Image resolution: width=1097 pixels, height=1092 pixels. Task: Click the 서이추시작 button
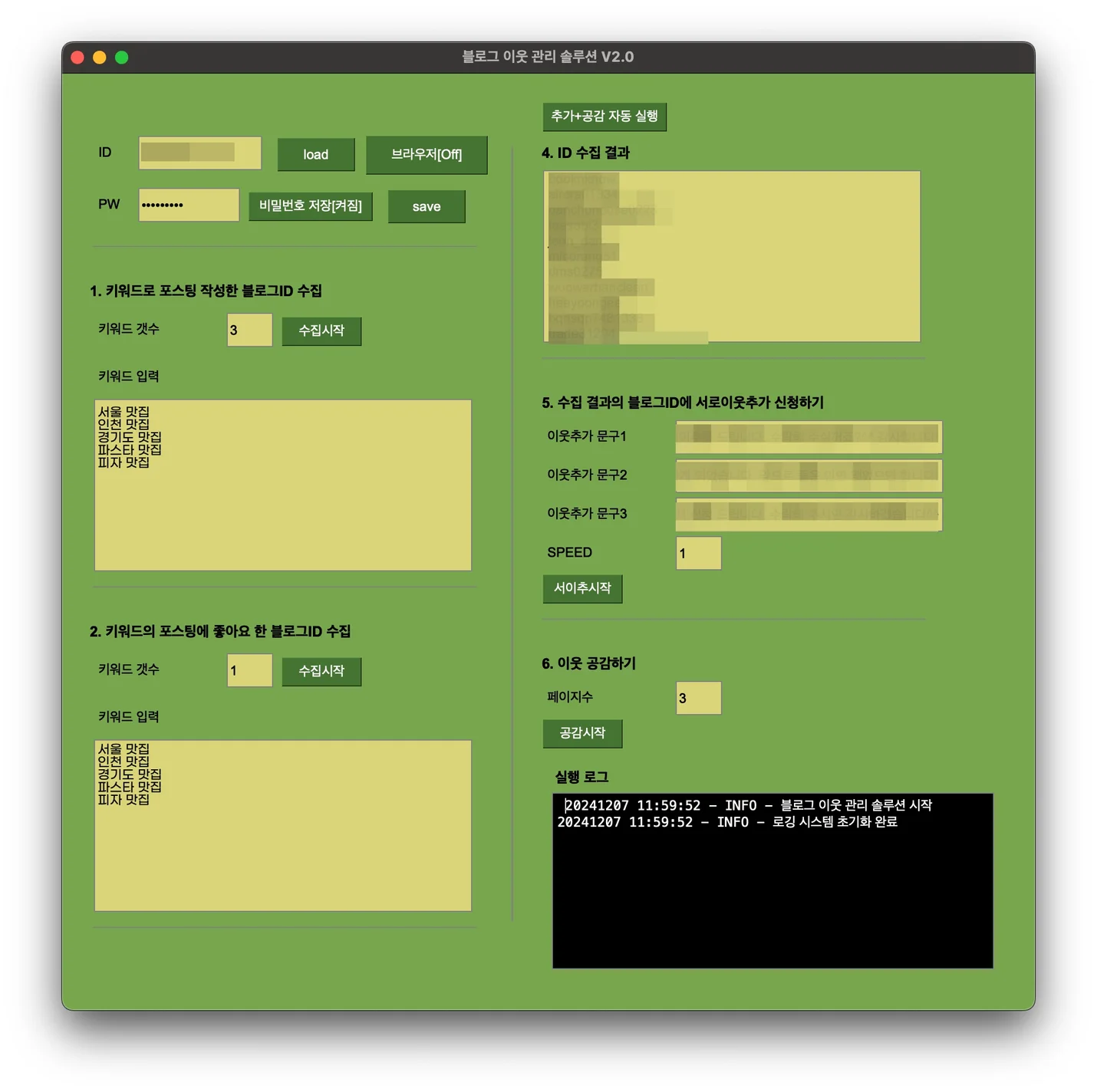point(583,589)
